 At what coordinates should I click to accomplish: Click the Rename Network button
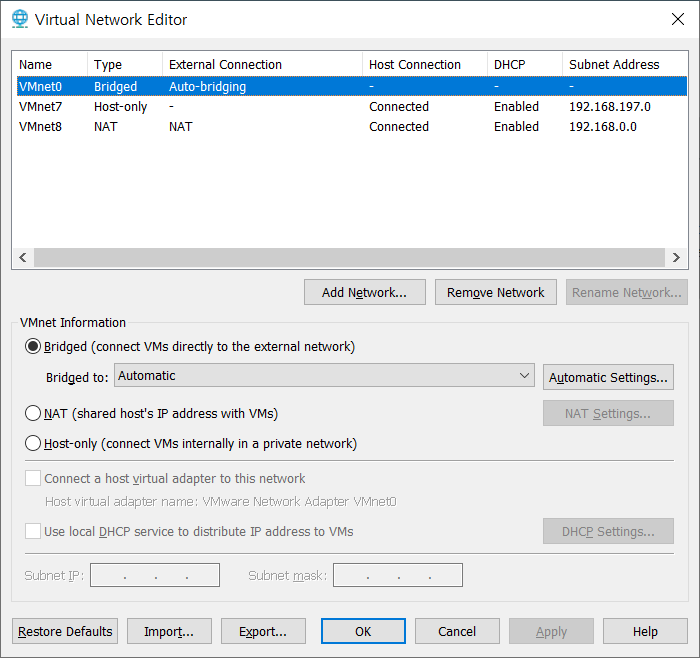click(x=626, y=292)
